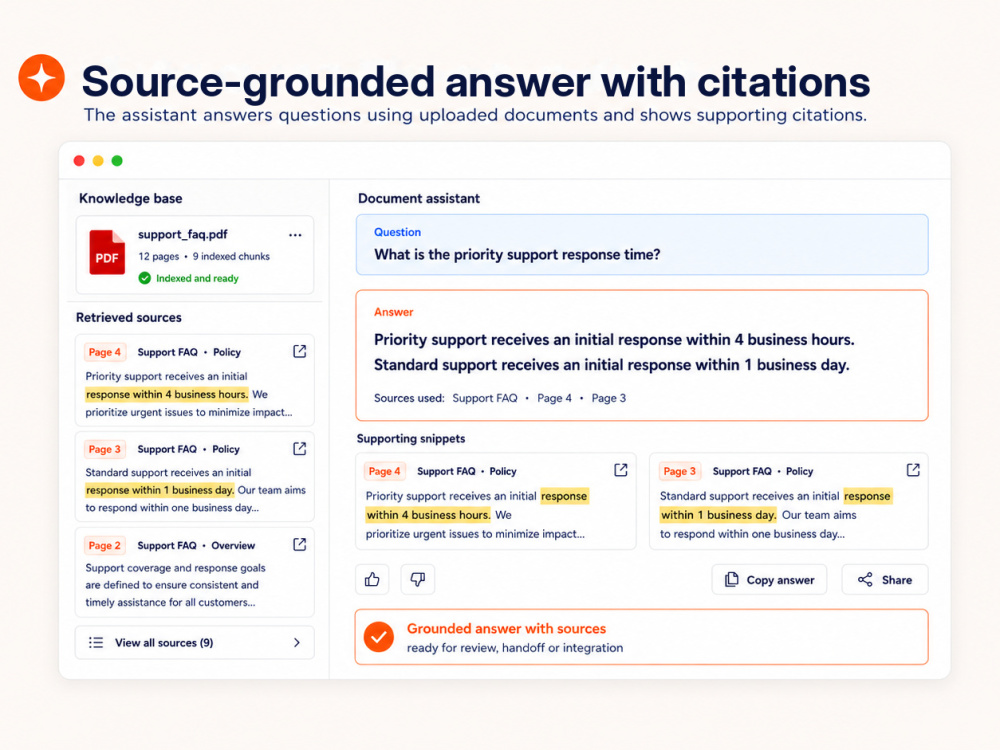Click the share icon beside Share

click(x=865, y=580)
